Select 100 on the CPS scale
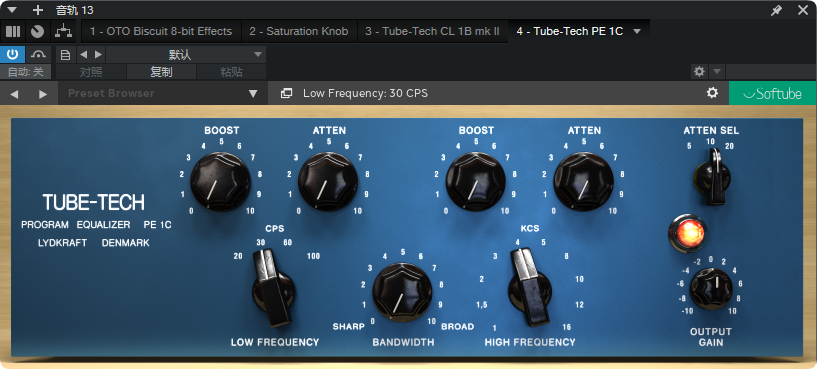Image resolution: width=817 pixels, height=369 pixels. pos(313,256)
